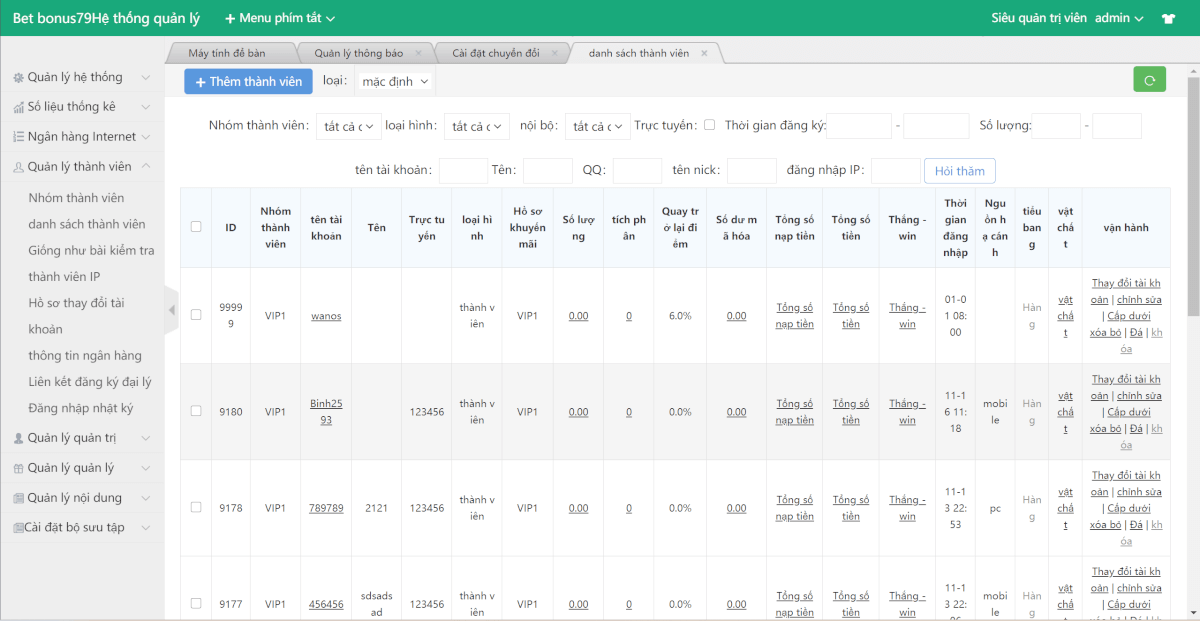1200x621 pixels.
Task: Open the nội bộ filter dropdown
Action: pyautogui.click(x=597, y=126)
